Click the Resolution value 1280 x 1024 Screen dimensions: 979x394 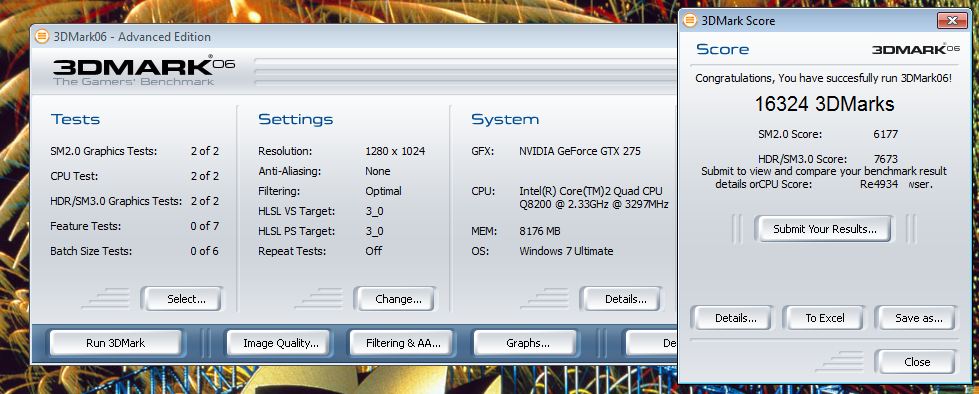tap(395, 151)
